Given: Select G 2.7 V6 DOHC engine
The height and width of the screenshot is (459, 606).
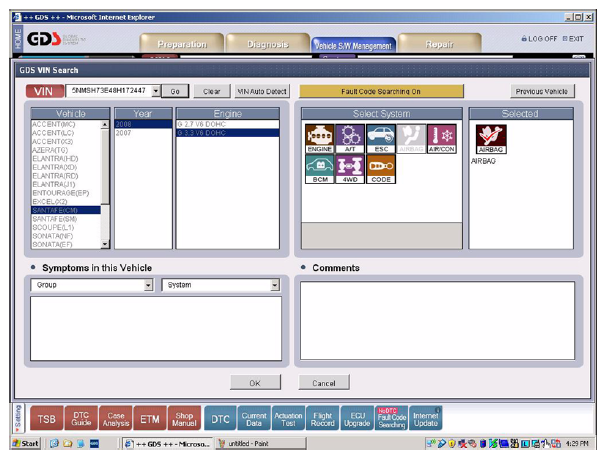Looking at the screenshot, I should tap(228, 124).
